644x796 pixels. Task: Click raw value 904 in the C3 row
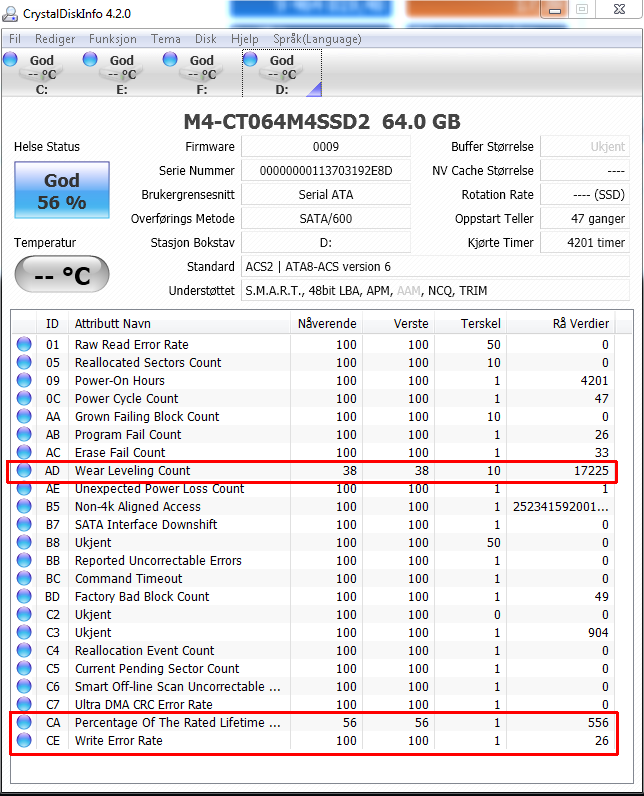tap(598, 632)
